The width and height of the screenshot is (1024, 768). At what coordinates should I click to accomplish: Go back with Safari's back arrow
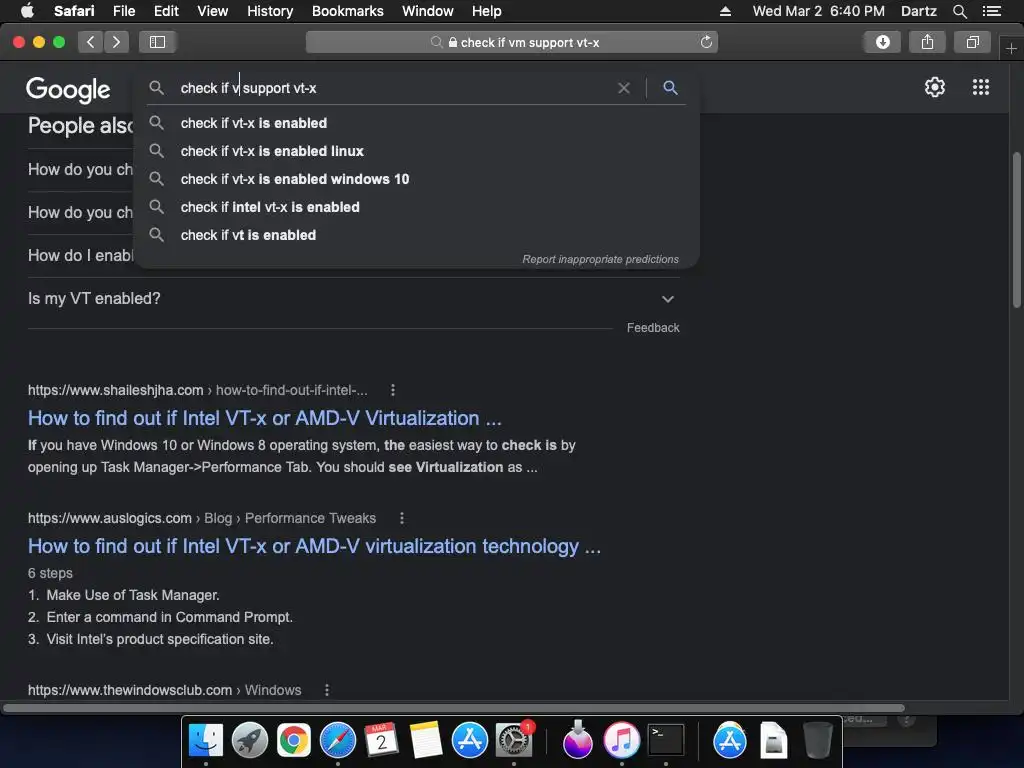pyautogui.click(x=91, y=42)
